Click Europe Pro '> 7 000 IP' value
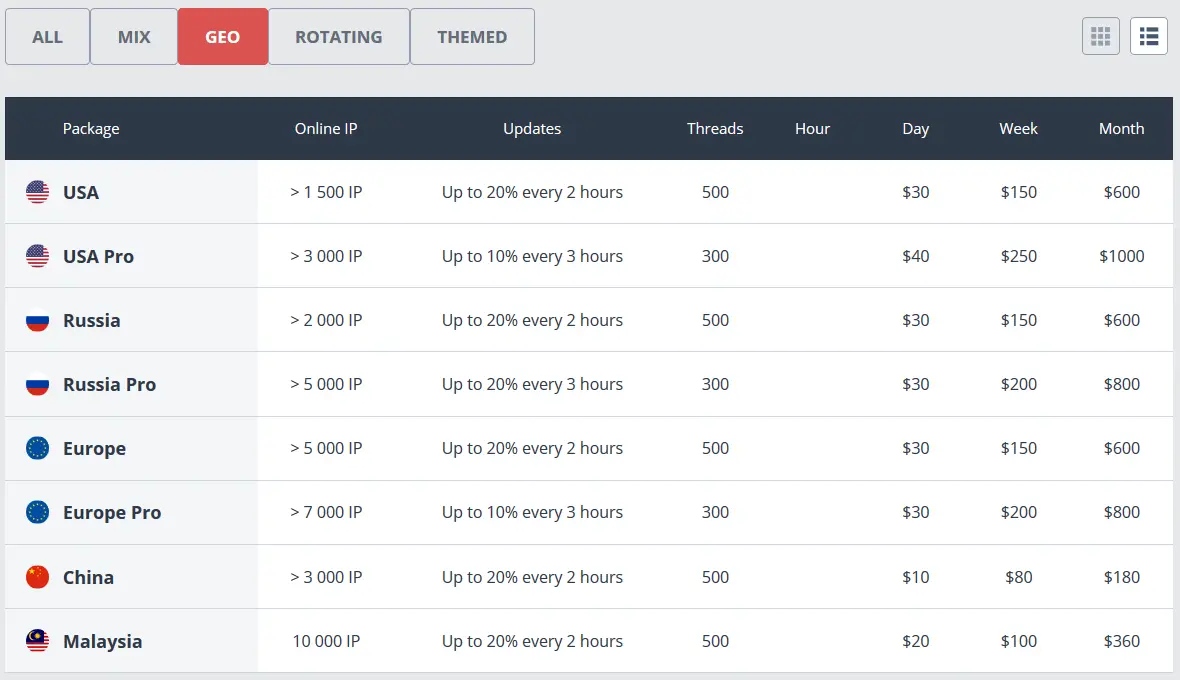1180x680 pixels. click(326, 513)
